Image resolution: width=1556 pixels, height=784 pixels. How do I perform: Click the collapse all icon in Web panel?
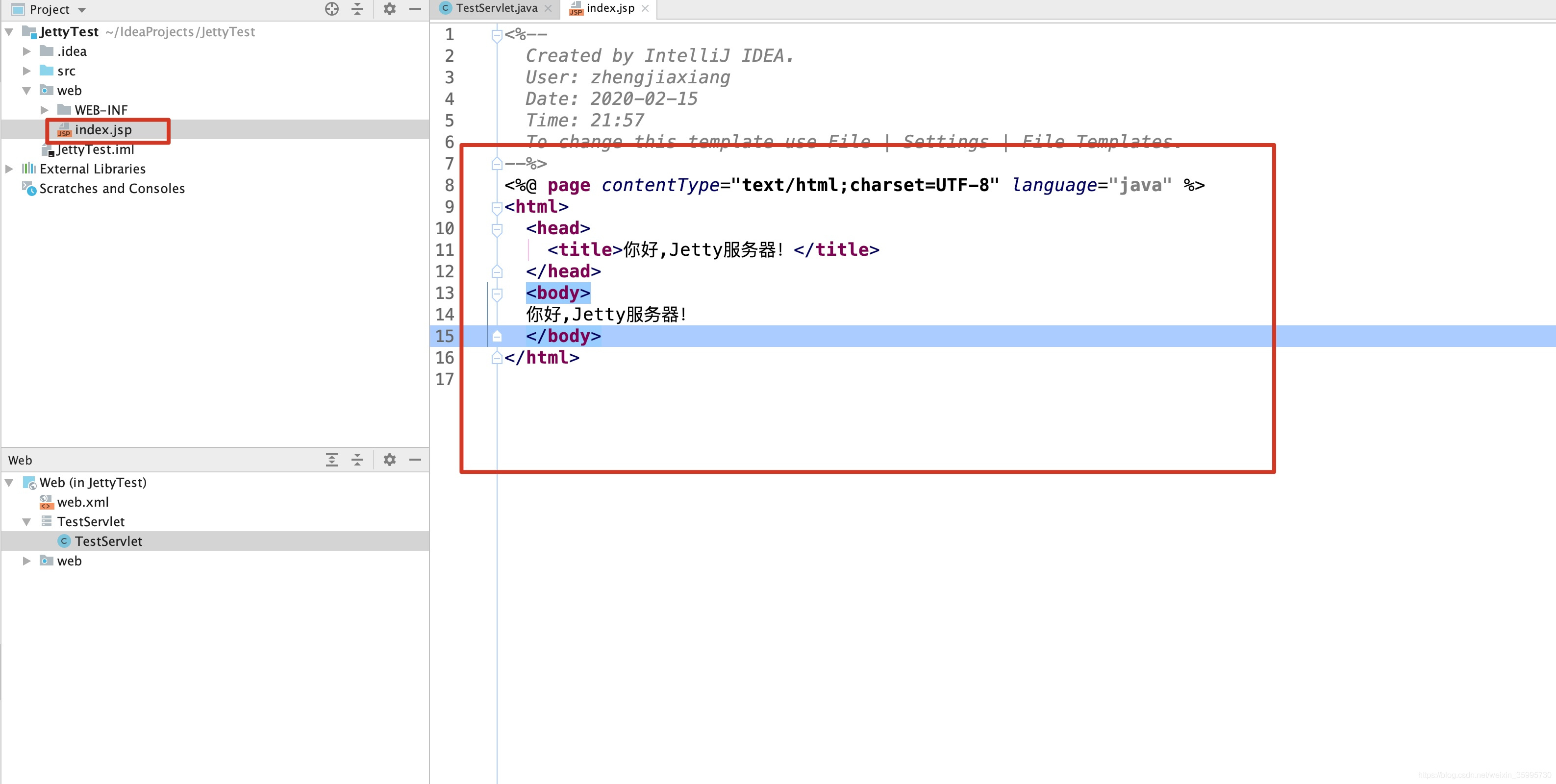[x=357, y=460]
